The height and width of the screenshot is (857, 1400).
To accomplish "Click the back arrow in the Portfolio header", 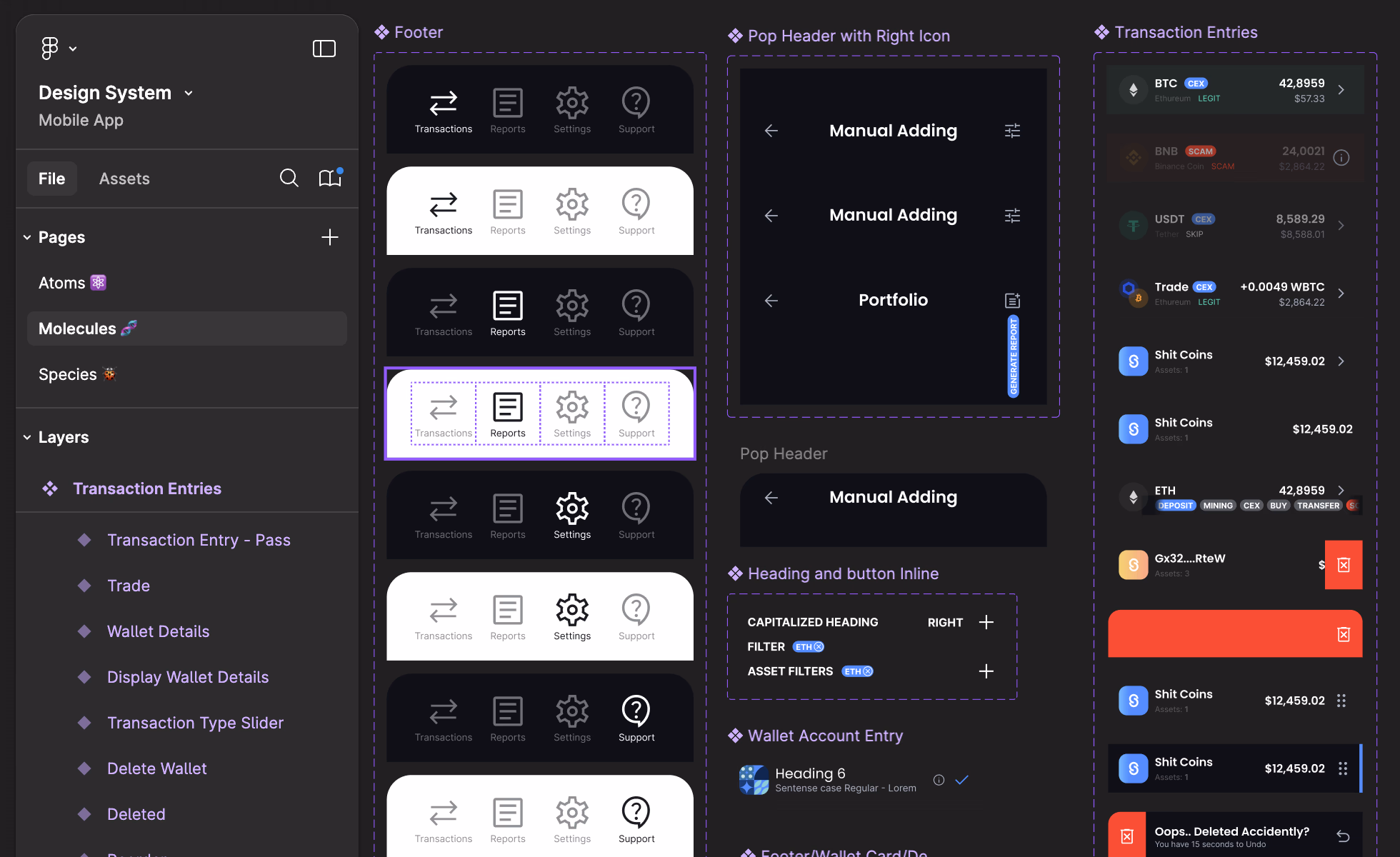I will coord(771,301).
